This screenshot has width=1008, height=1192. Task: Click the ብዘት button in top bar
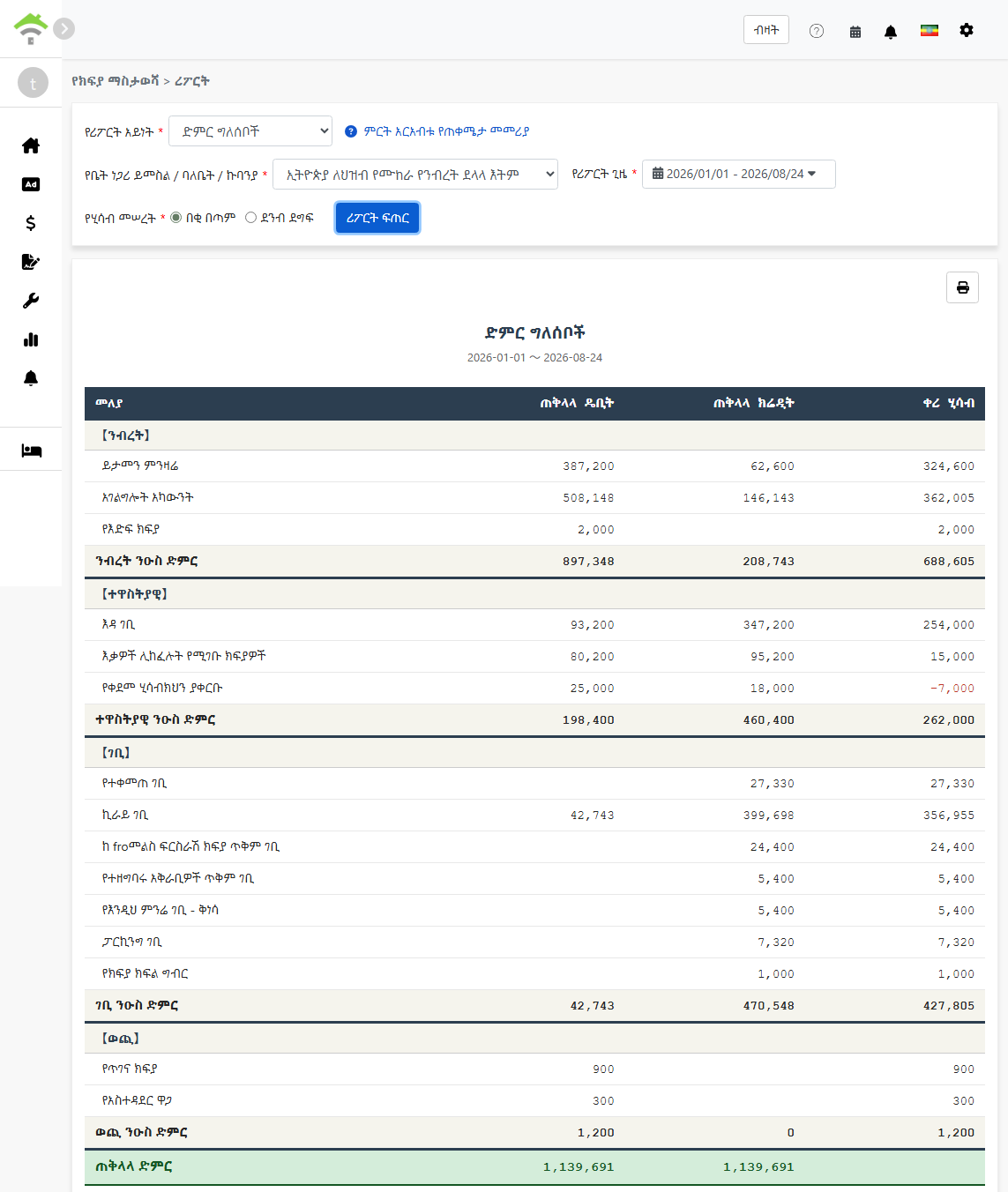(x=766, y=29)
